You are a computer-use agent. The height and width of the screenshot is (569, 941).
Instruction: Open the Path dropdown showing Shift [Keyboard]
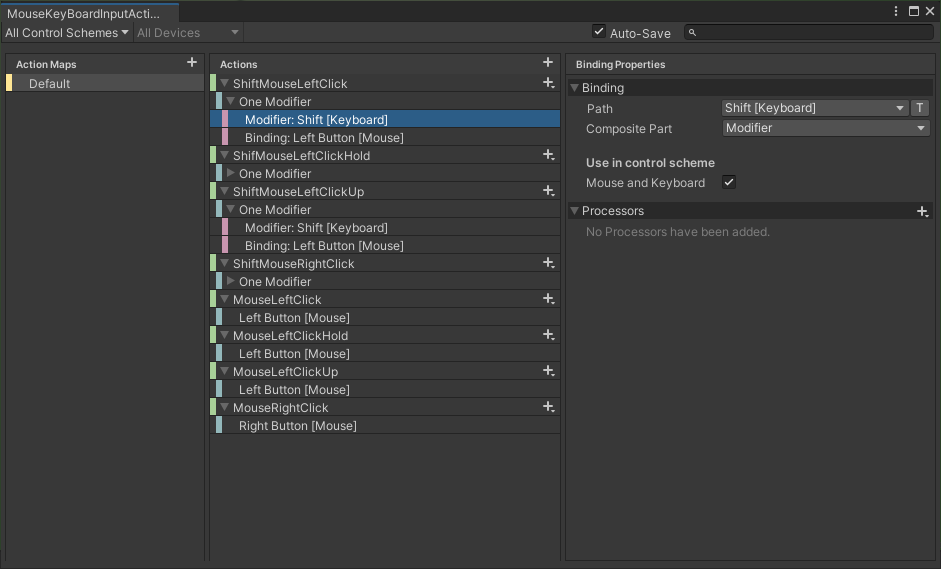point(814,108)
